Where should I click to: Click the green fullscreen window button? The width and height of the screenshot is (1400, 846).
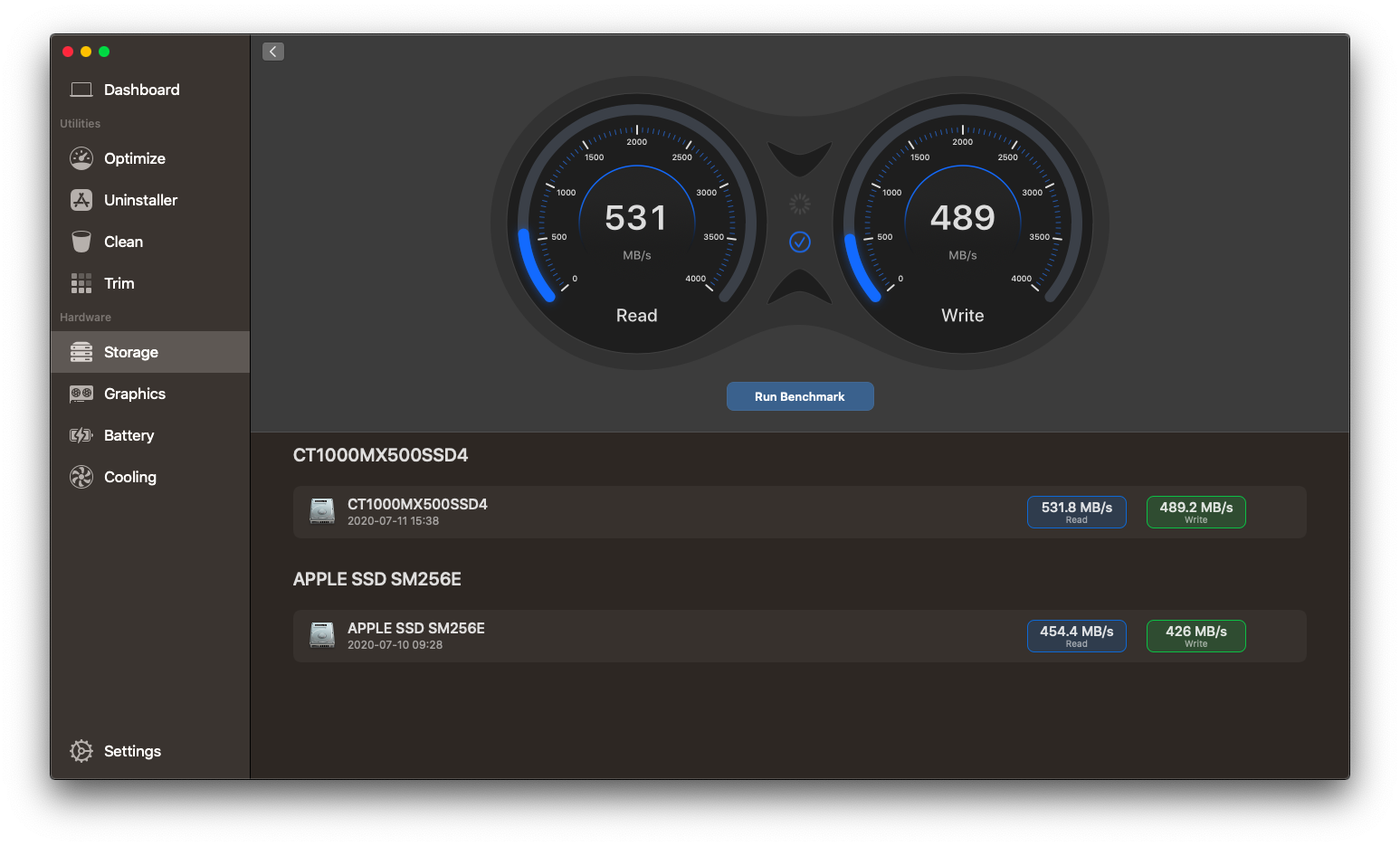pos(104,52)
